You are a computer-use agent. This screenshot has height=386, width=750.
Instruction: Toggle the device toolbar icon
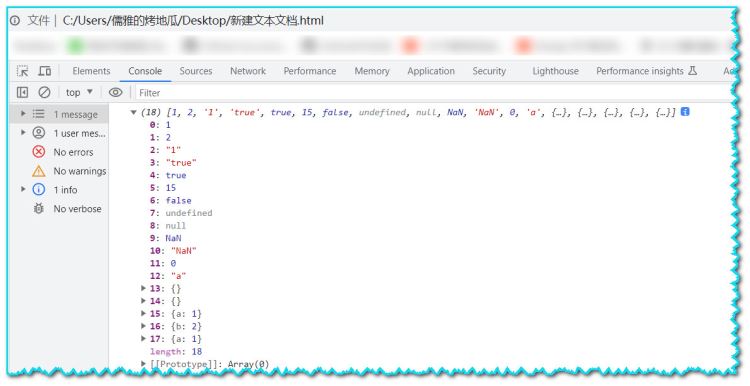tap(44, 71)
